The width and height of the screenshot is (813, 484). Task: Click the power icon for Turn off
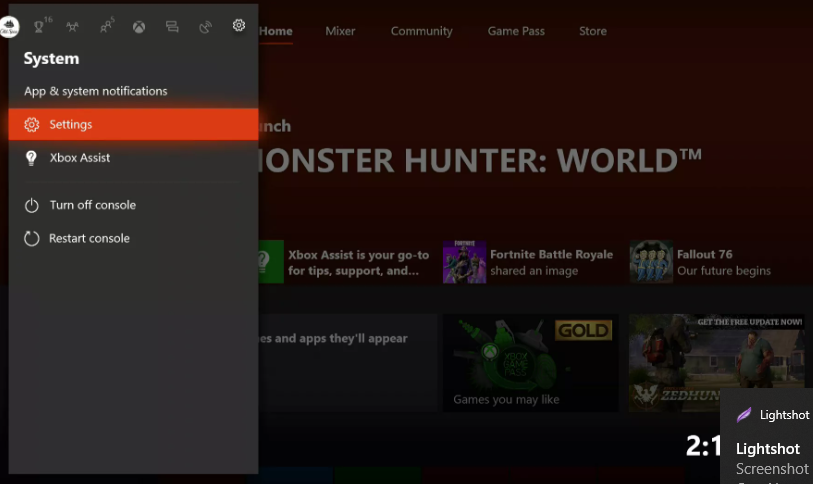tap(32, 205)
